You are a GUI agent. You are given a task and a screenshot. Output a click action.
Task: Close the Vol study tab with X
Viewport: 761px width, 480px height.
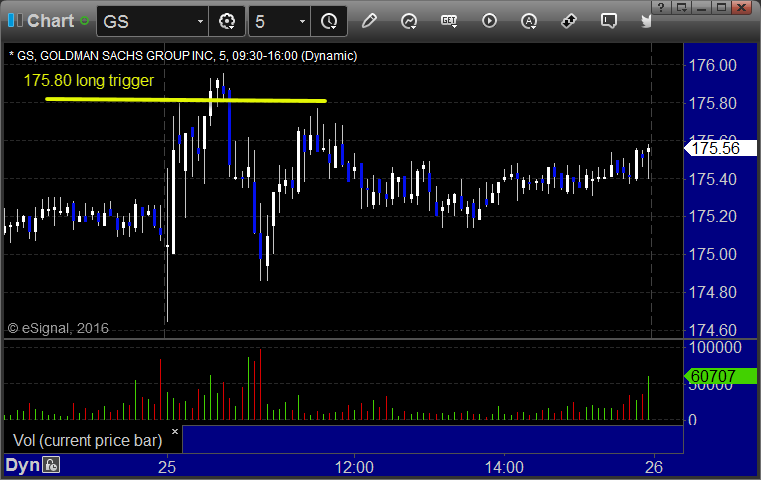click(x=175, y=431)
